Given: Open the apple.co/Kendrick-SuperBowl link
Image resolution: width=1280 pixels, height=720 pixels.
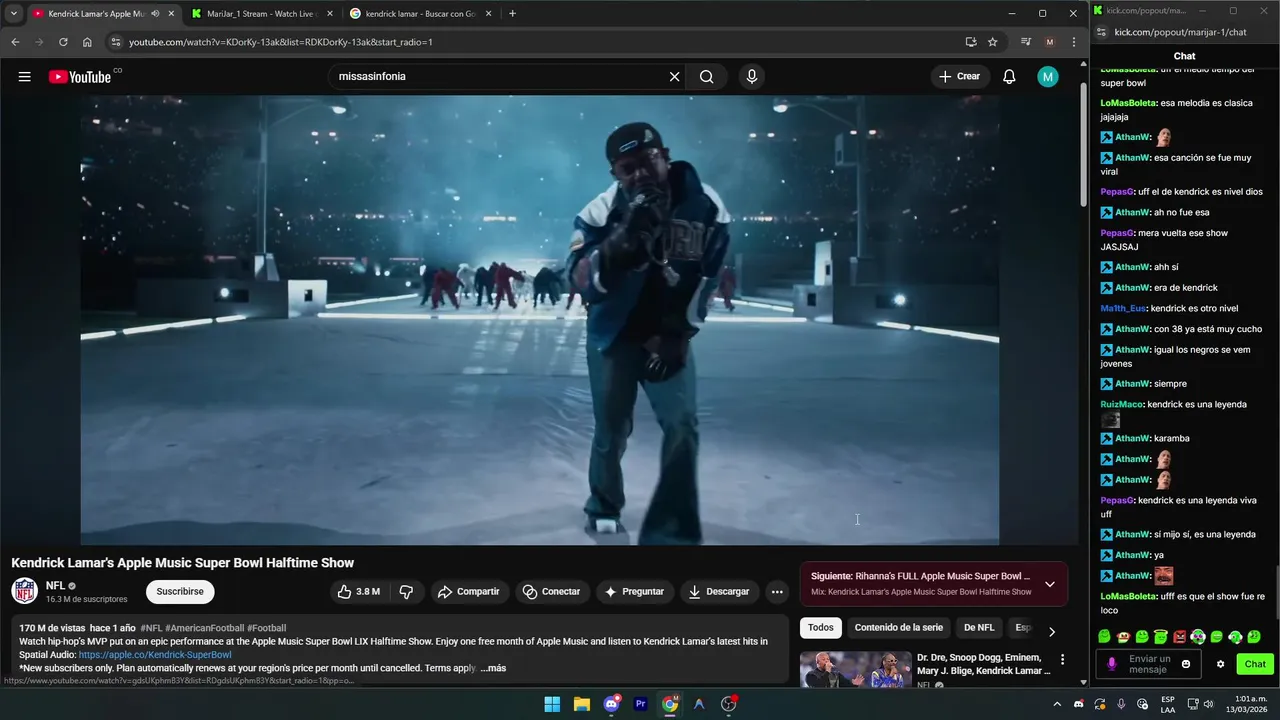Looking at the screenshot, I should tap(155, 655).
